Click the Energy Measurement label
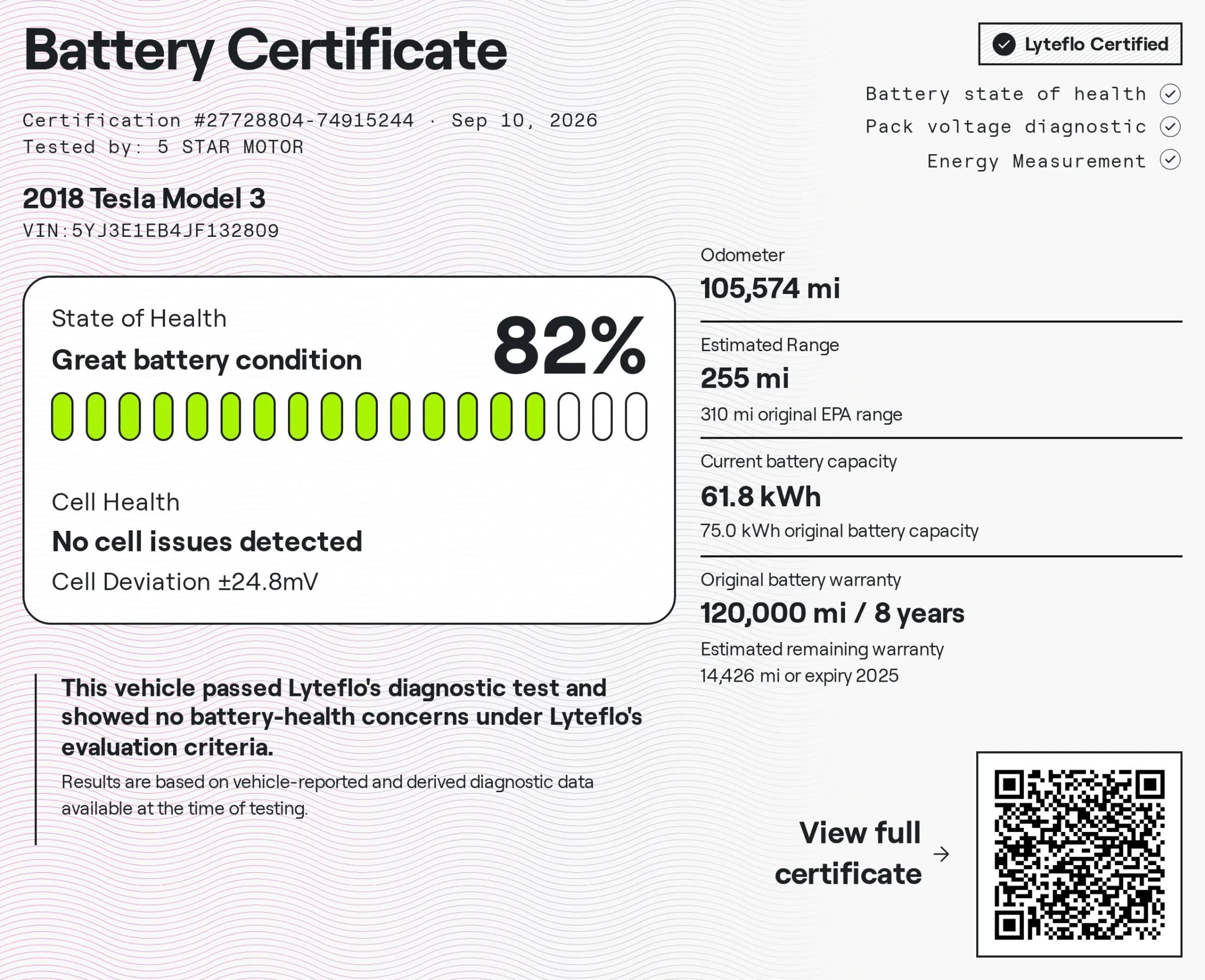Image resolution: width=1205 pixels, height=980 pixels. click(x=1037, y=161)
